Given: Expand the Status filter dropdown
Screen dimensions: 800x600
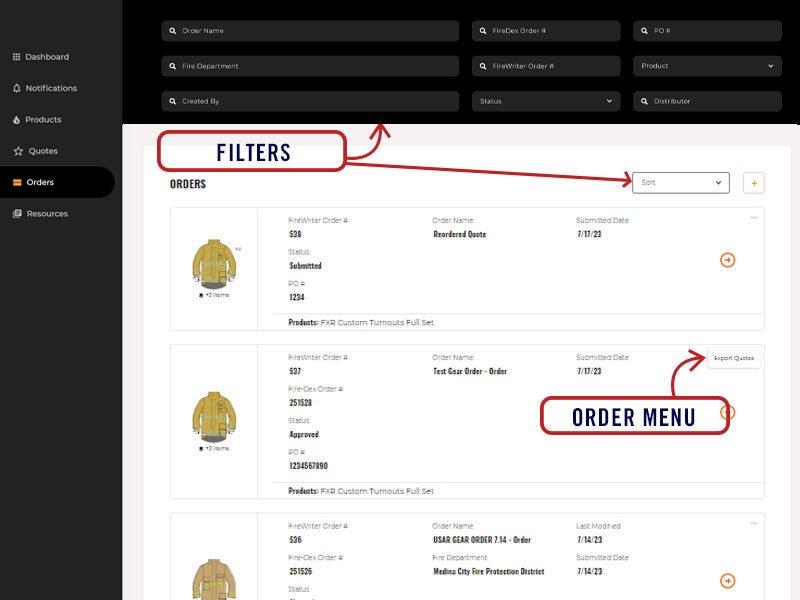Looking at the screenshot, I should [546, 101].
